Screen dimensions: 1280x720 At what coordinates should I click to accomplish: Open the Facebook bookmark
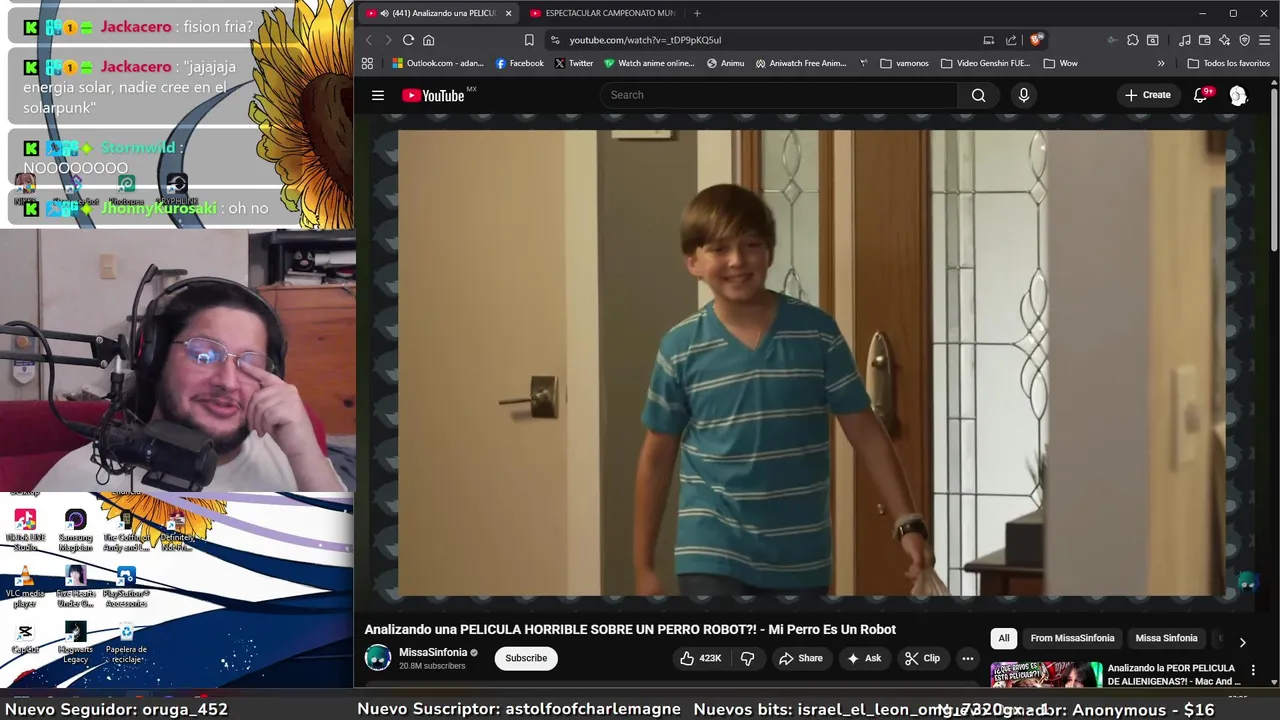click(520, 63)
